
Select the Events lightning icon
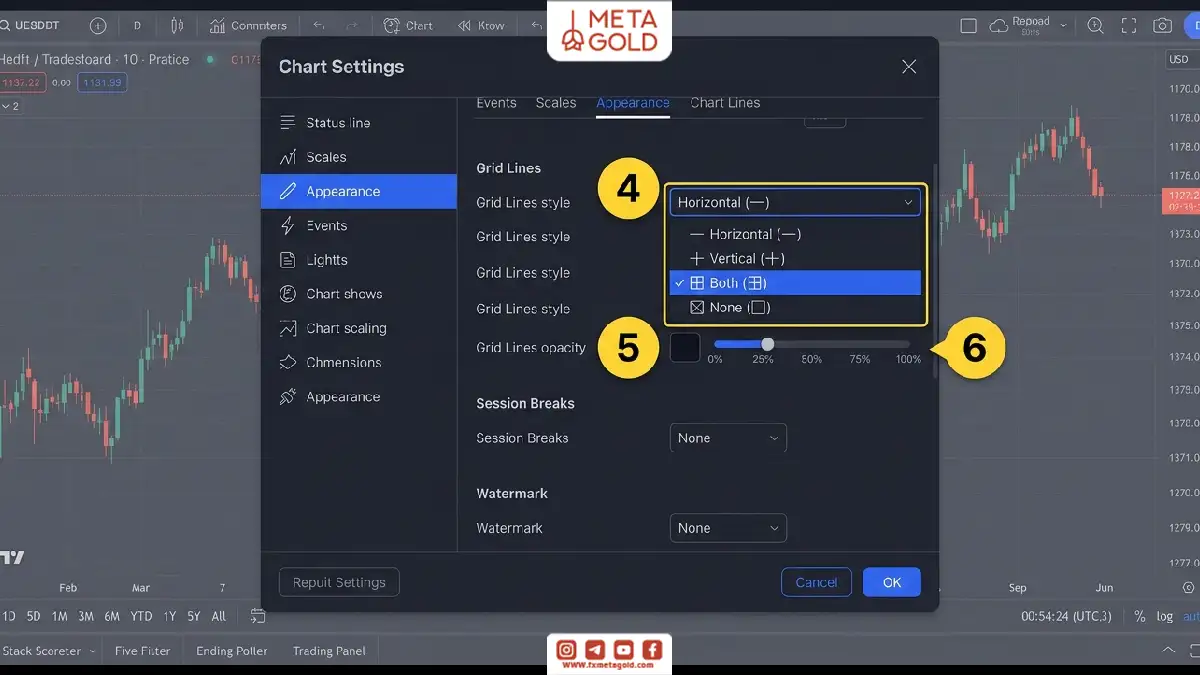288,225
